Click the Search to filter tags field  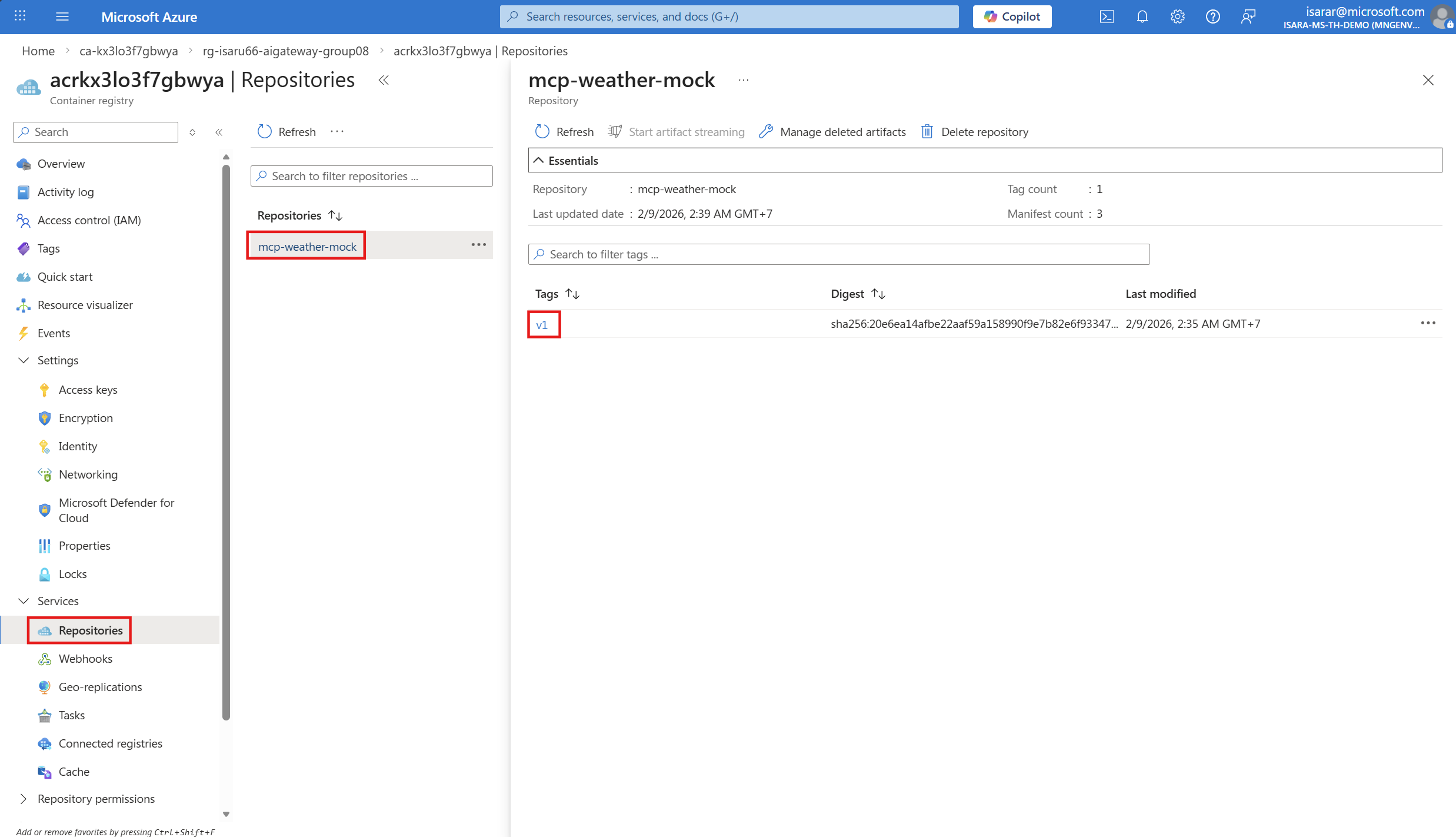(x=839, y=254)
